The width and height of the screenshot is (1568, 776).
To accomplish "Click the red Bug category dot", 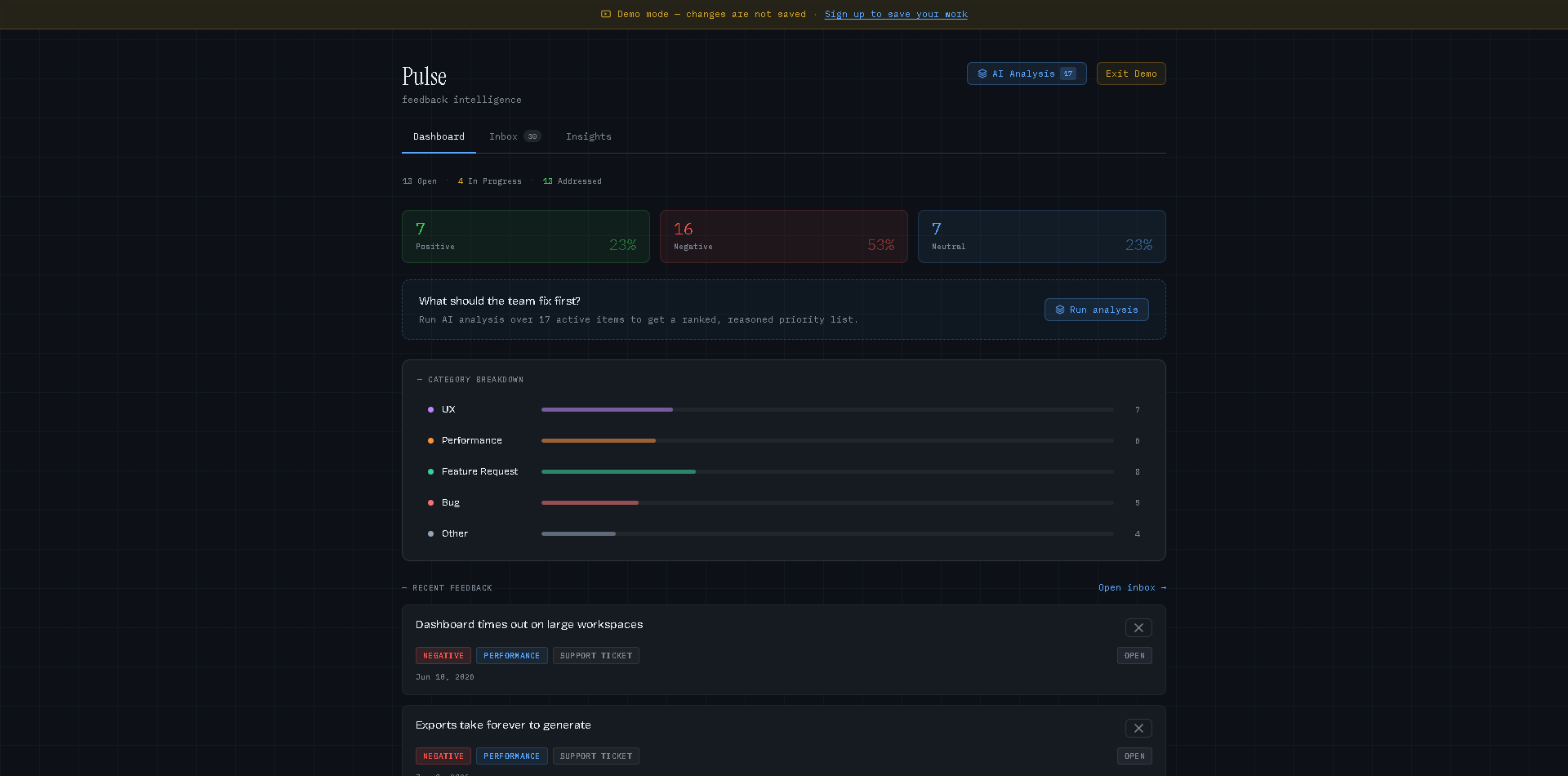I will click(x=430, y=502).
